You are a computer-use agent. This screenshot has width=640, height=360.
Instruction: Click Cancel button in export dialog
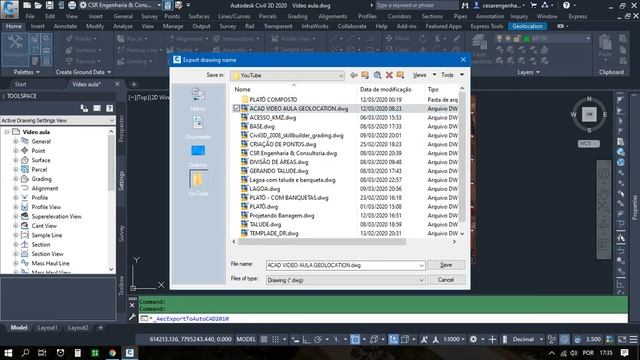[446, 280]
